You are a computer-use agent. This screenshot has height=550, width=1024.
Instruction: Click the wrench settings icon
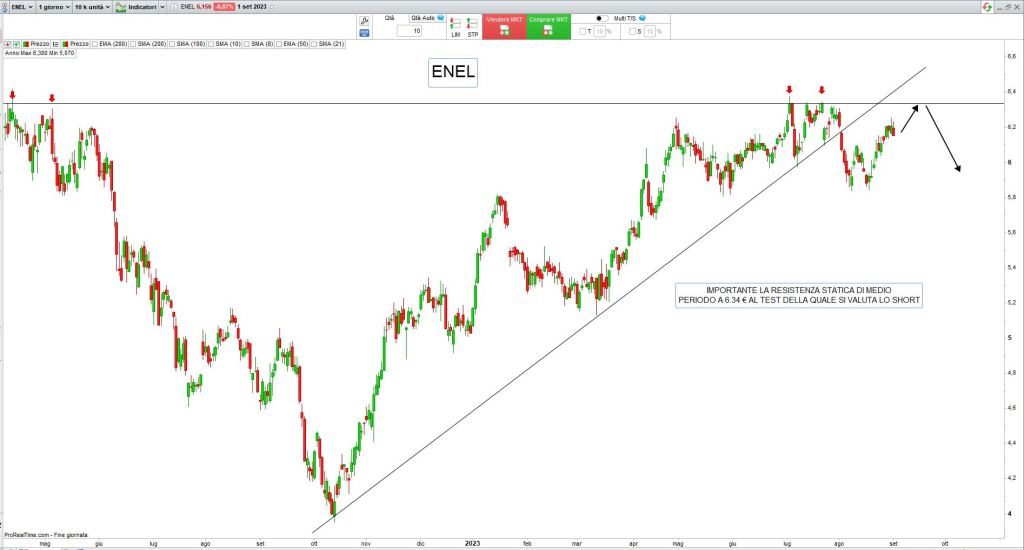(x=363, y=20)
